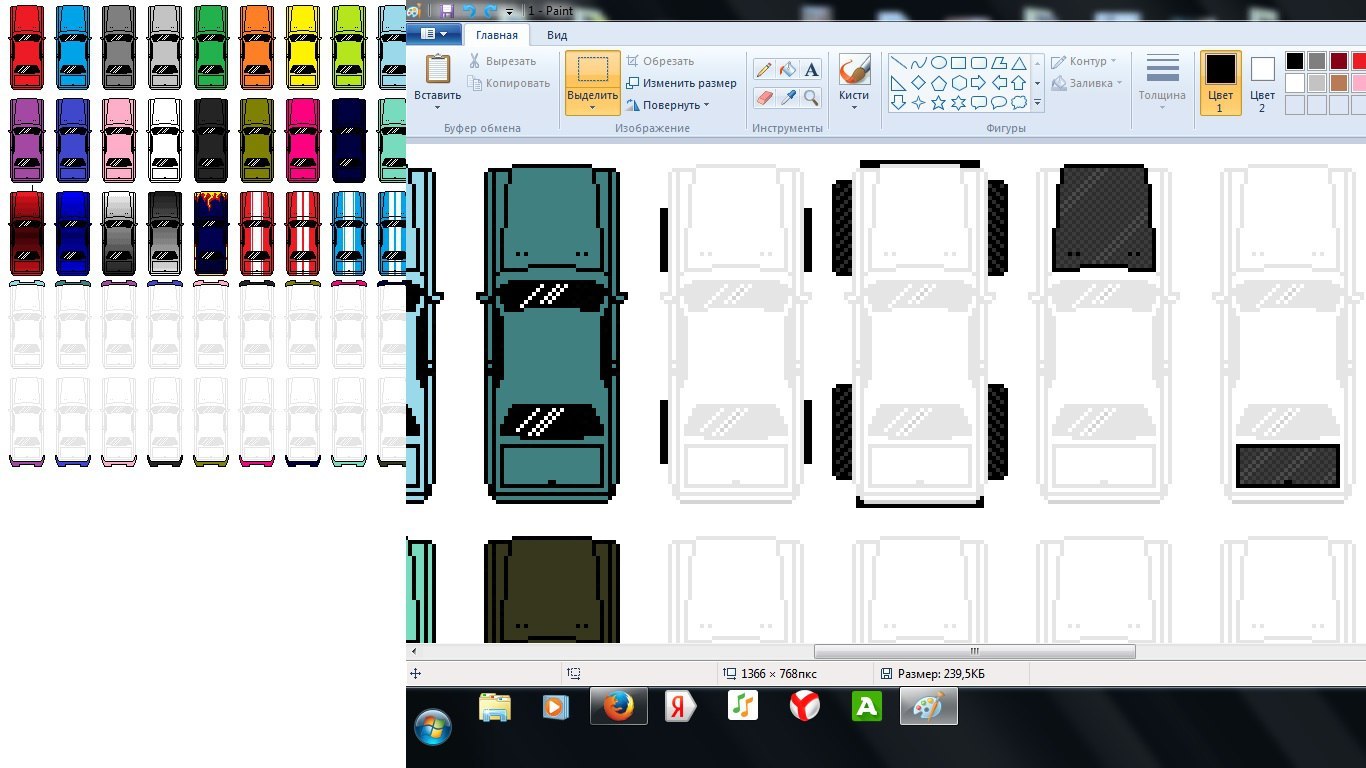
Task: Open Windows Explorer from the taskbar
Action: click(x=496, y=707)
